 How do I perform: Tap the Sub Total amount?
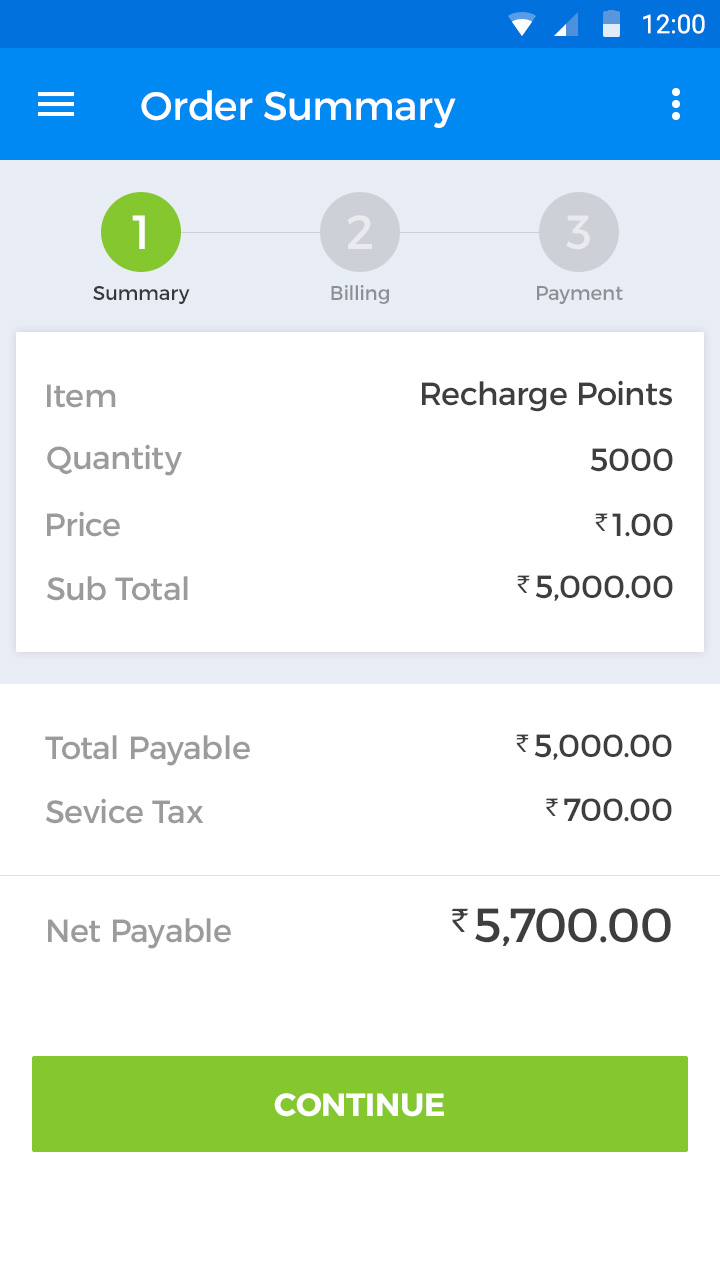tap(595, 587)
